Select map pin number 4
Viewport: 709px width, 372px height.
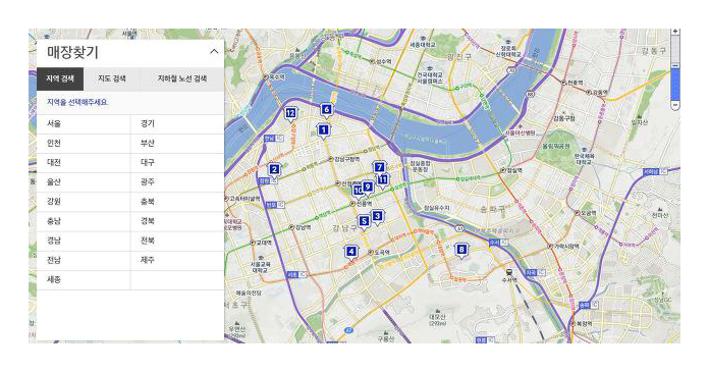[x=350, y=253]
